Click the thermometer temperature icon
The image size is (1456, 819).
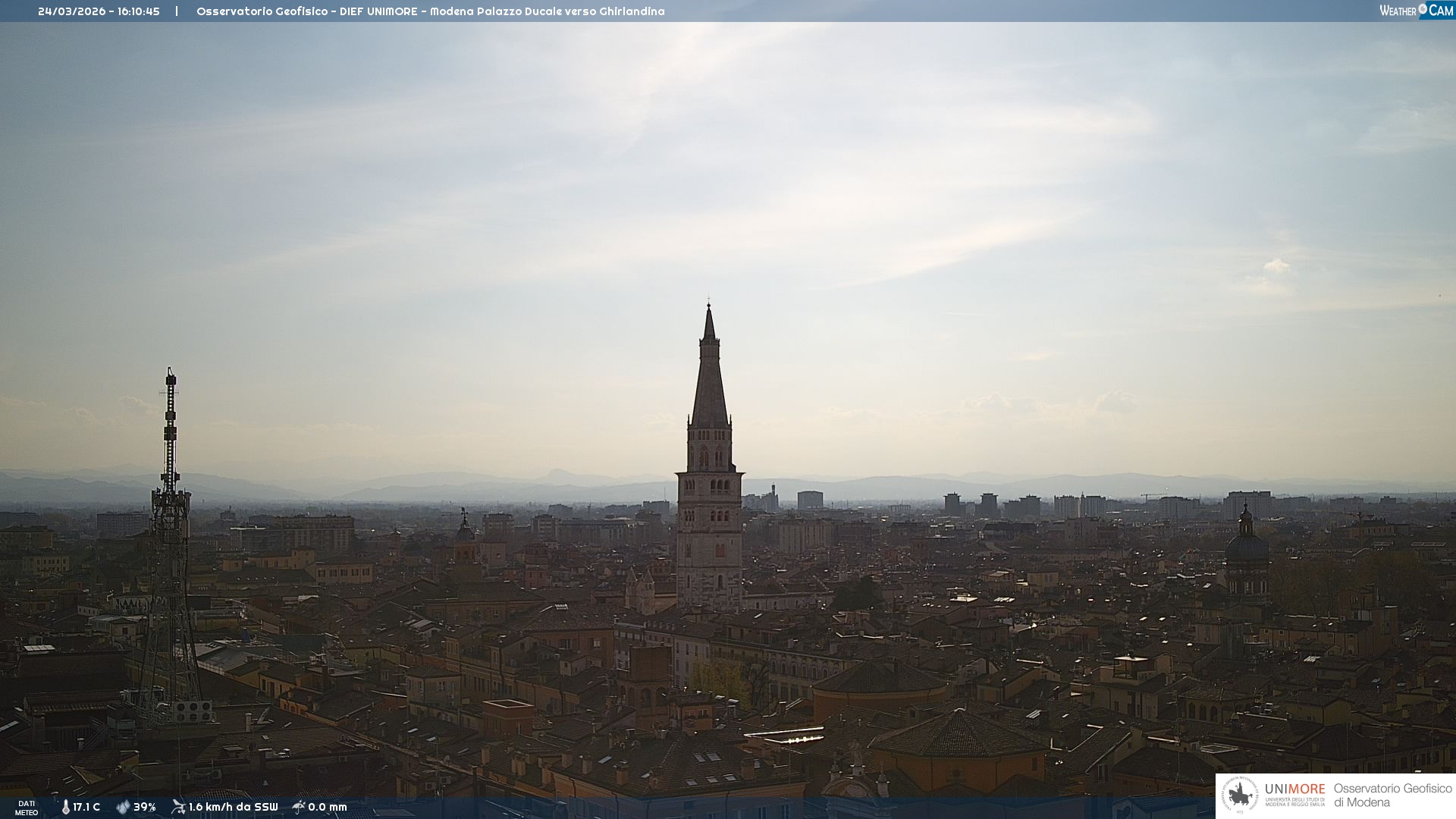tap(66, 807)
